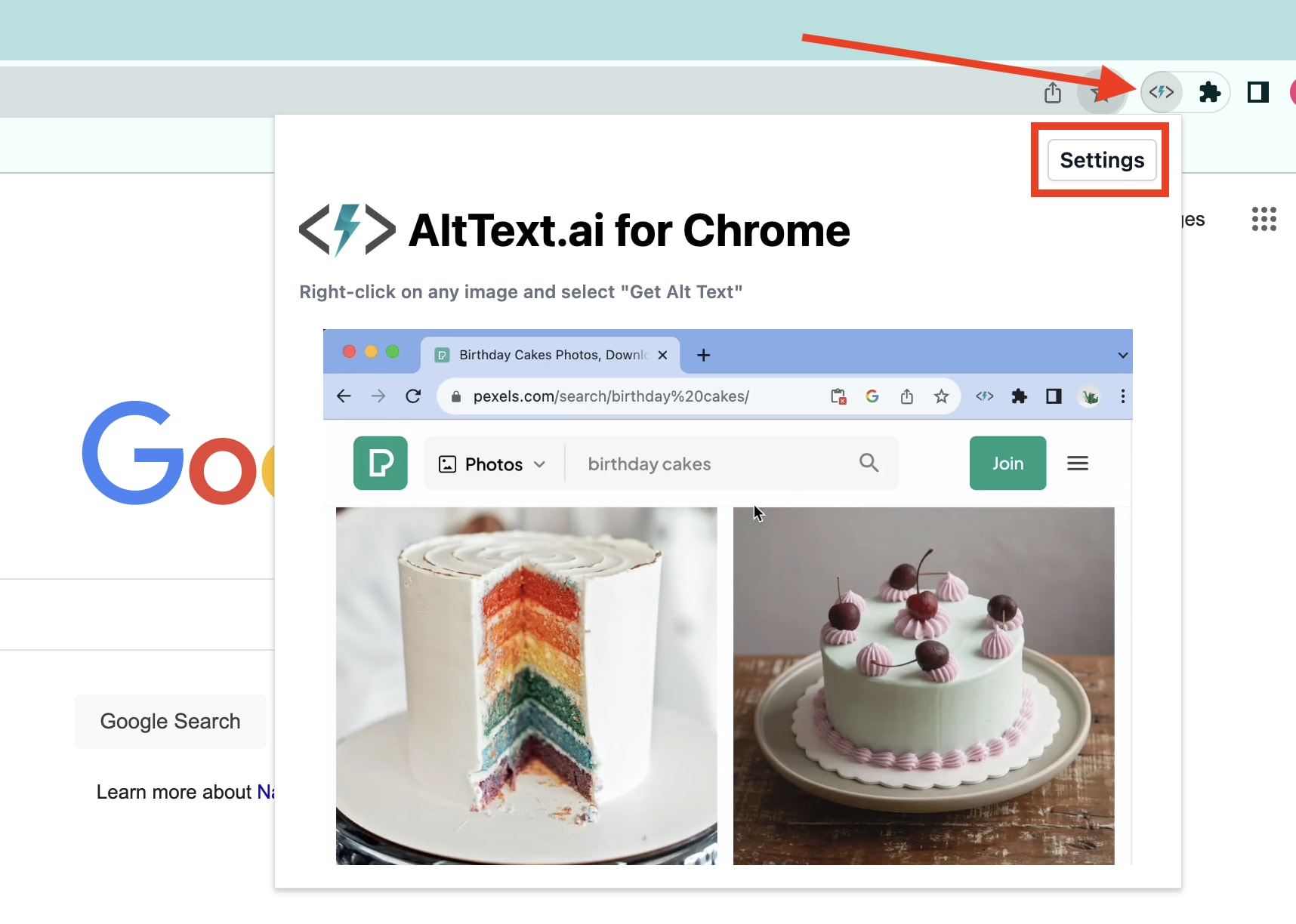Click the clipboard icon in the pexels address bar

[x=838, y=396]
